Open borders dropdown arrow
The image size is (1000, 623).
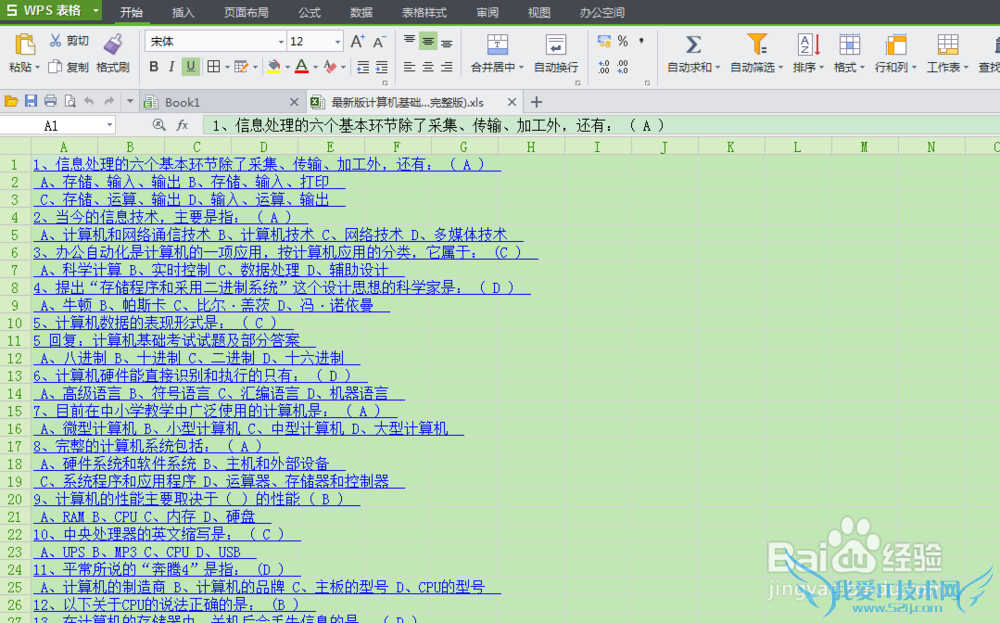click(x=226, y=67)
